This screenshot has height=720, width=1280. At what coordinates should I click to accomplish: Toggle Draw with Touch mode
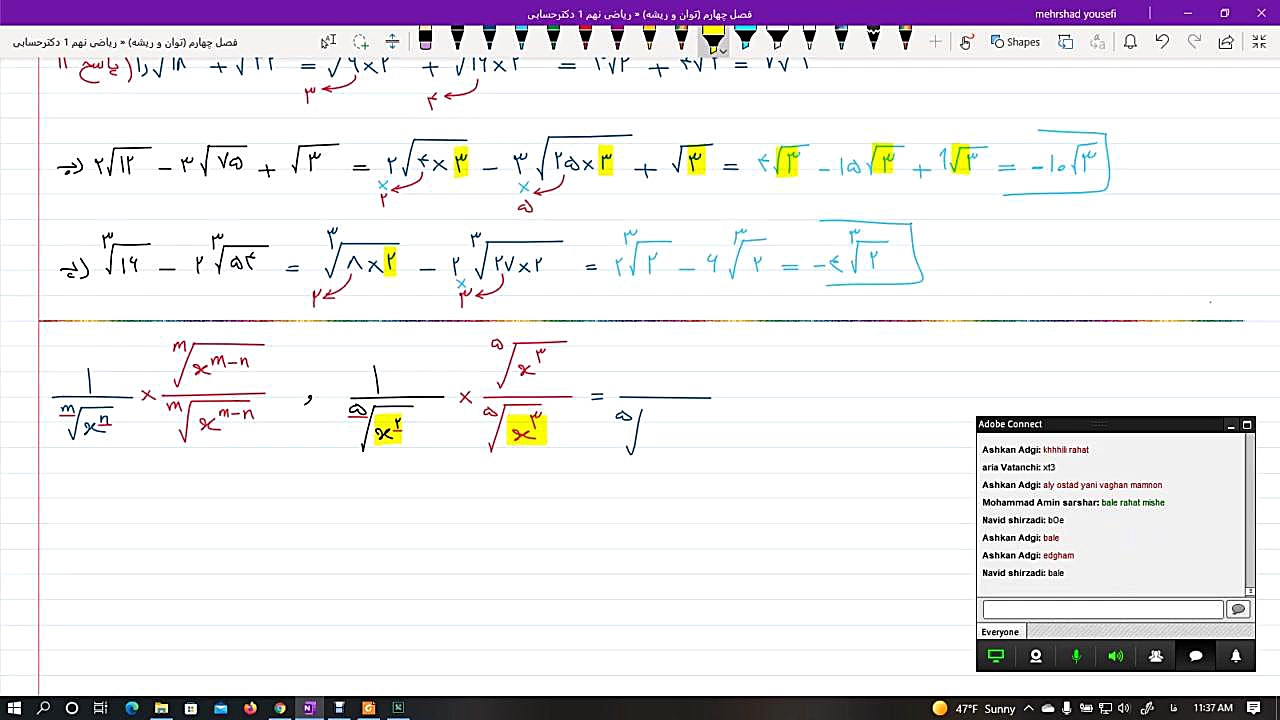966,42
